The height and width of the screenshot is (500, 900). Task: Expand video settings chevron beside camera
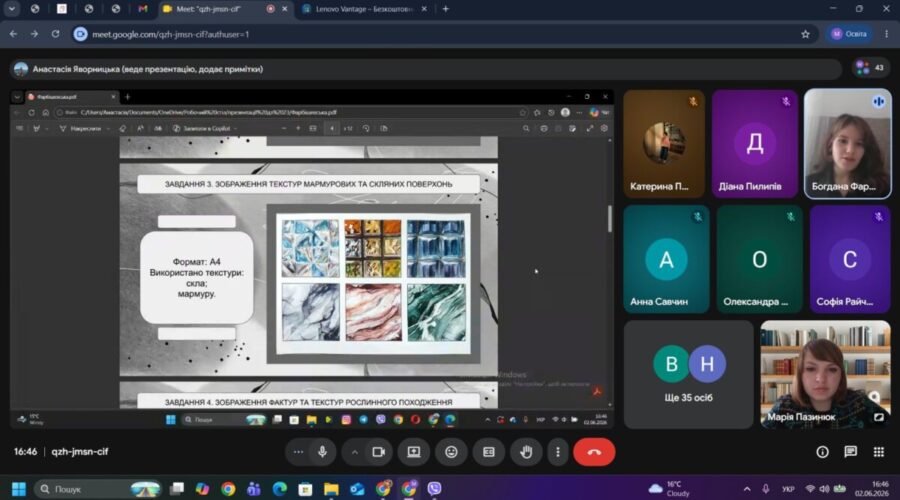355,452
